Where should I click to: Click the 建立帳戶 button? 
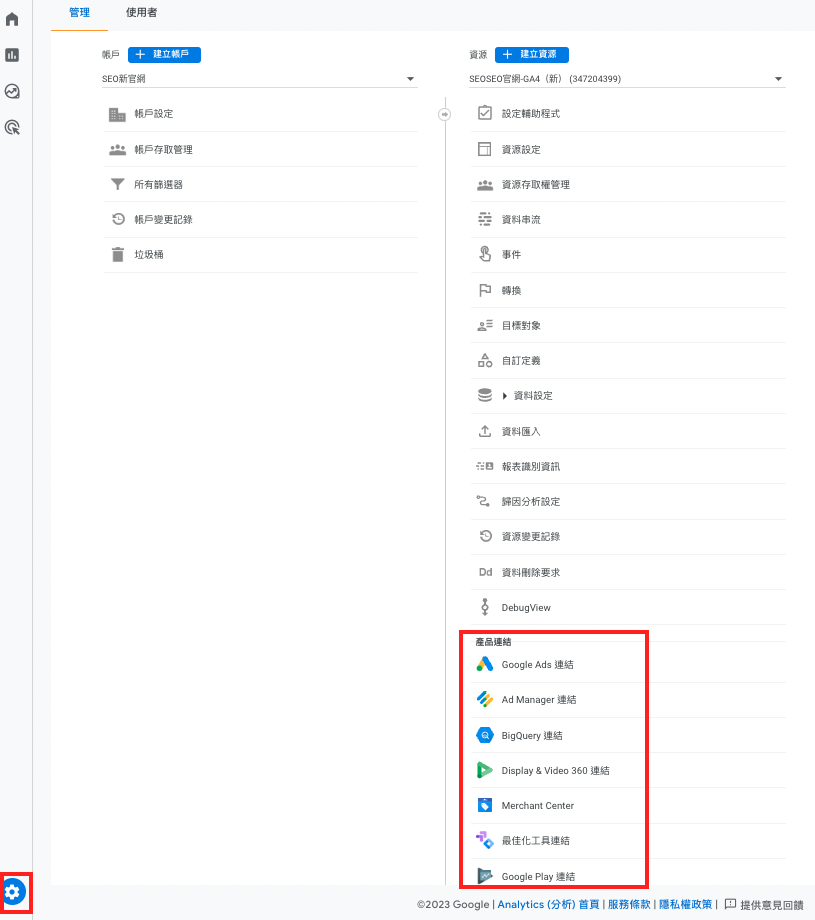pyautogui.click(x=164, y=55)
